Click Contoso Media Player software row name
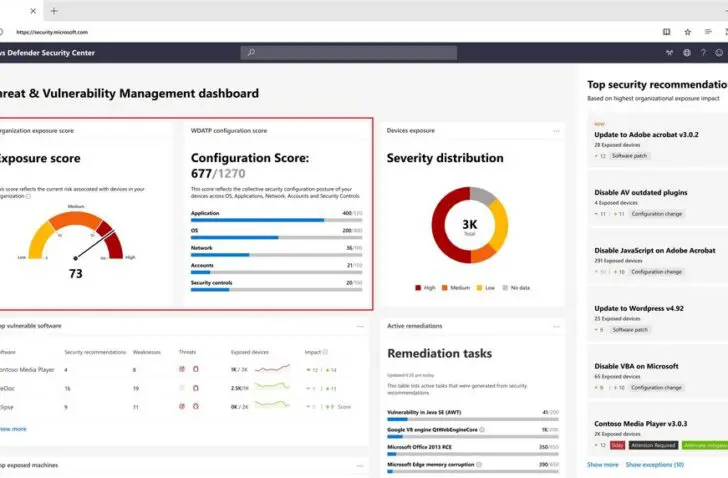The width and height of the screenshot is (728, 478). click(x=27, y=370)
